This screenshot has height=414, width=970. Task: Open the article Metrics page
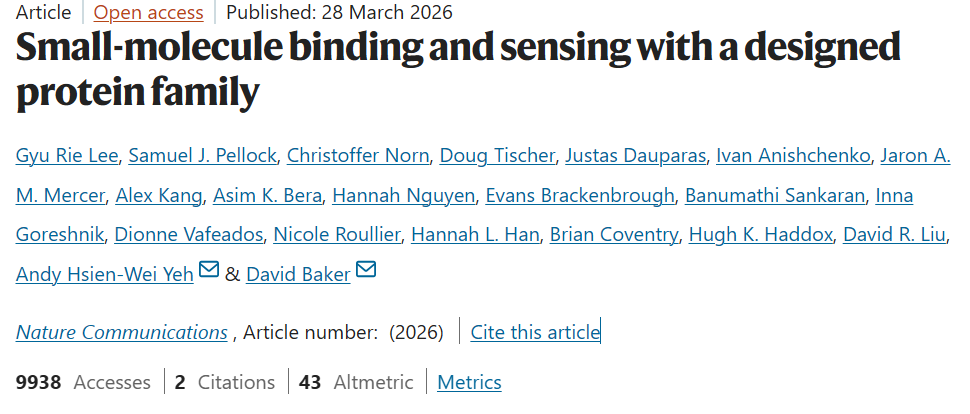click(x=469, y=382)
